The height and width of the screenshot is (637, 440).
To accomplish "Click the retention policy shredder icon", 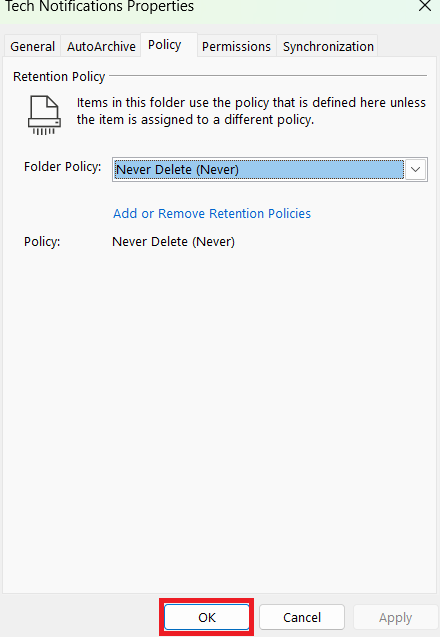I will click(x=44, y=115).
